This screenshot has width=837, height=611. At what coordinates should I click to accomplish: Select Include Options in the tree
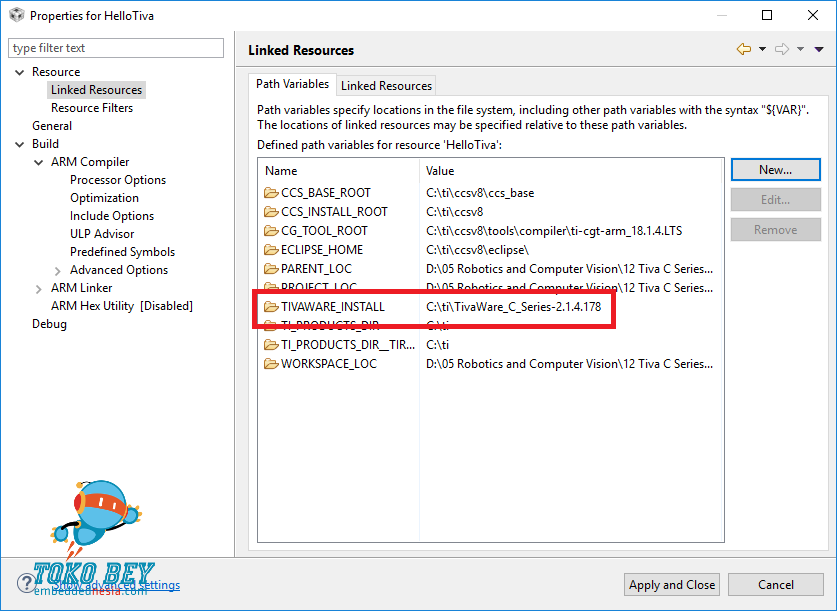click(x=112, y=216)
